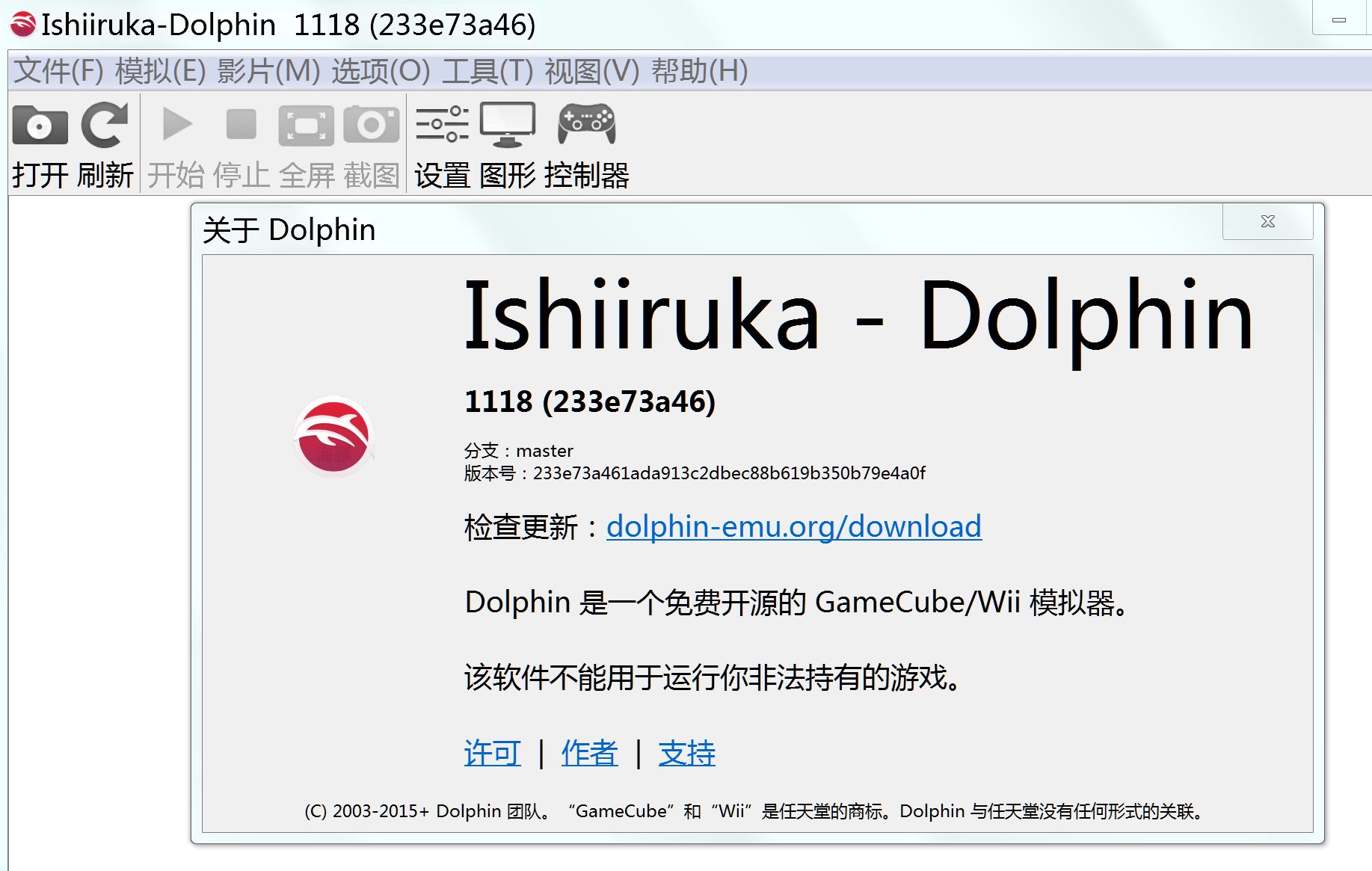Click the 分支：master branch text
The width and height of the screenshot is (1372, 871).
point(518,451)
